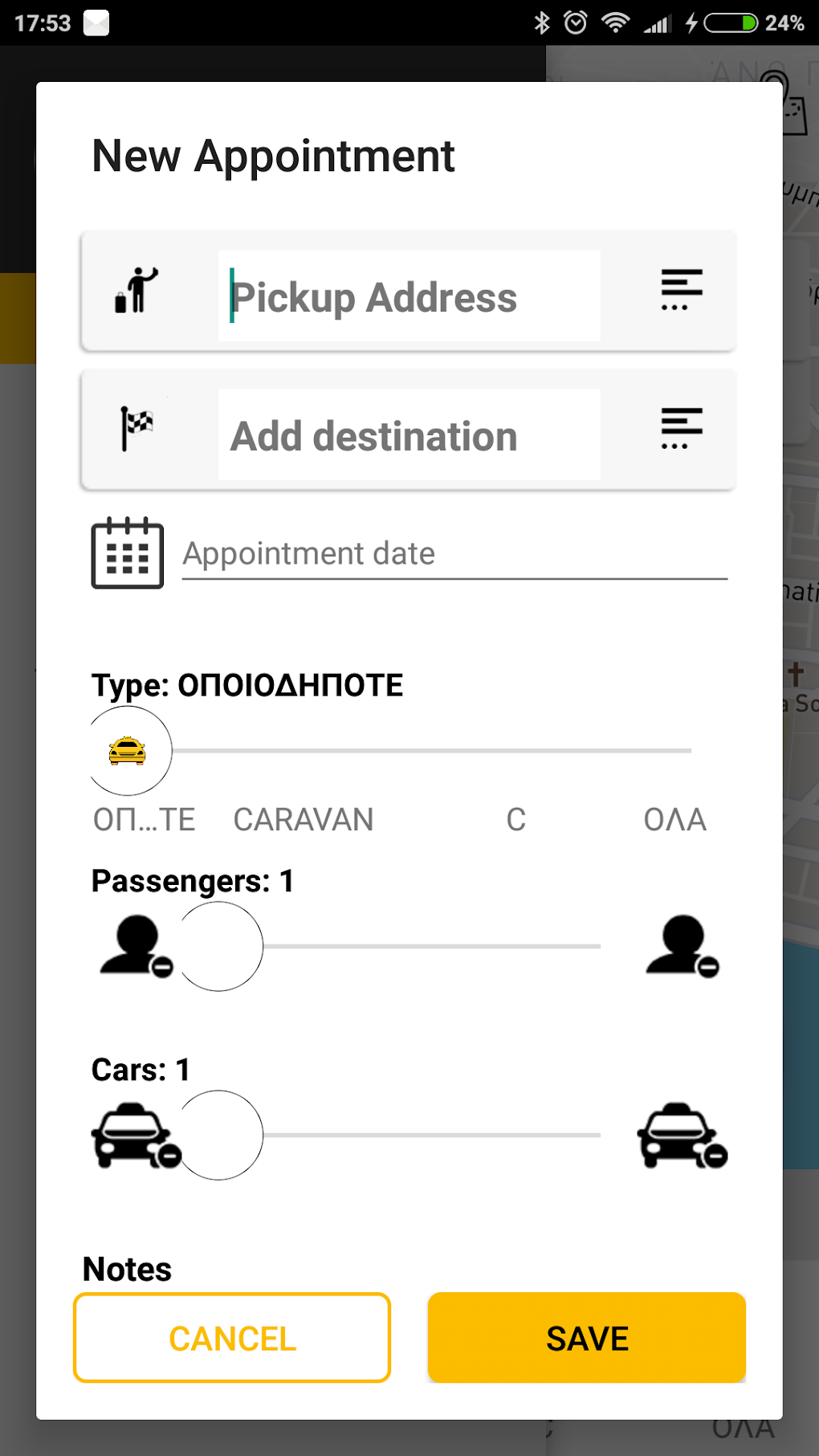
Task: Select the C vehicle type label
Action: click(515, 820)
